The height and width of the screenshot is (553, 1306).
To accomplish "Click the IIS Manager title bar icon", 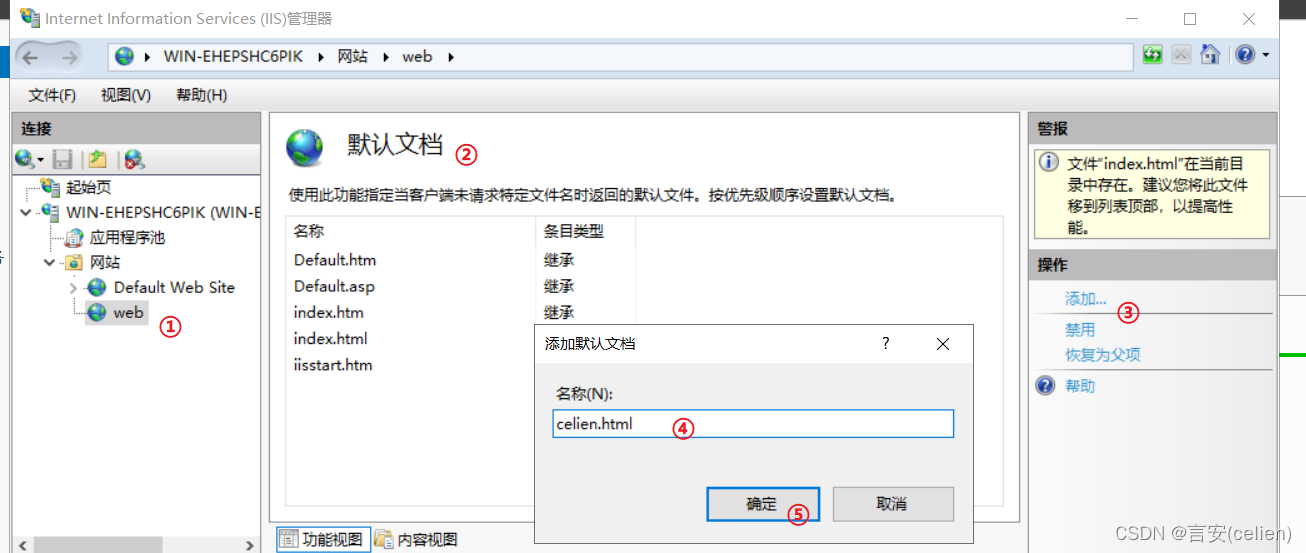I will [x=30, y=18].
